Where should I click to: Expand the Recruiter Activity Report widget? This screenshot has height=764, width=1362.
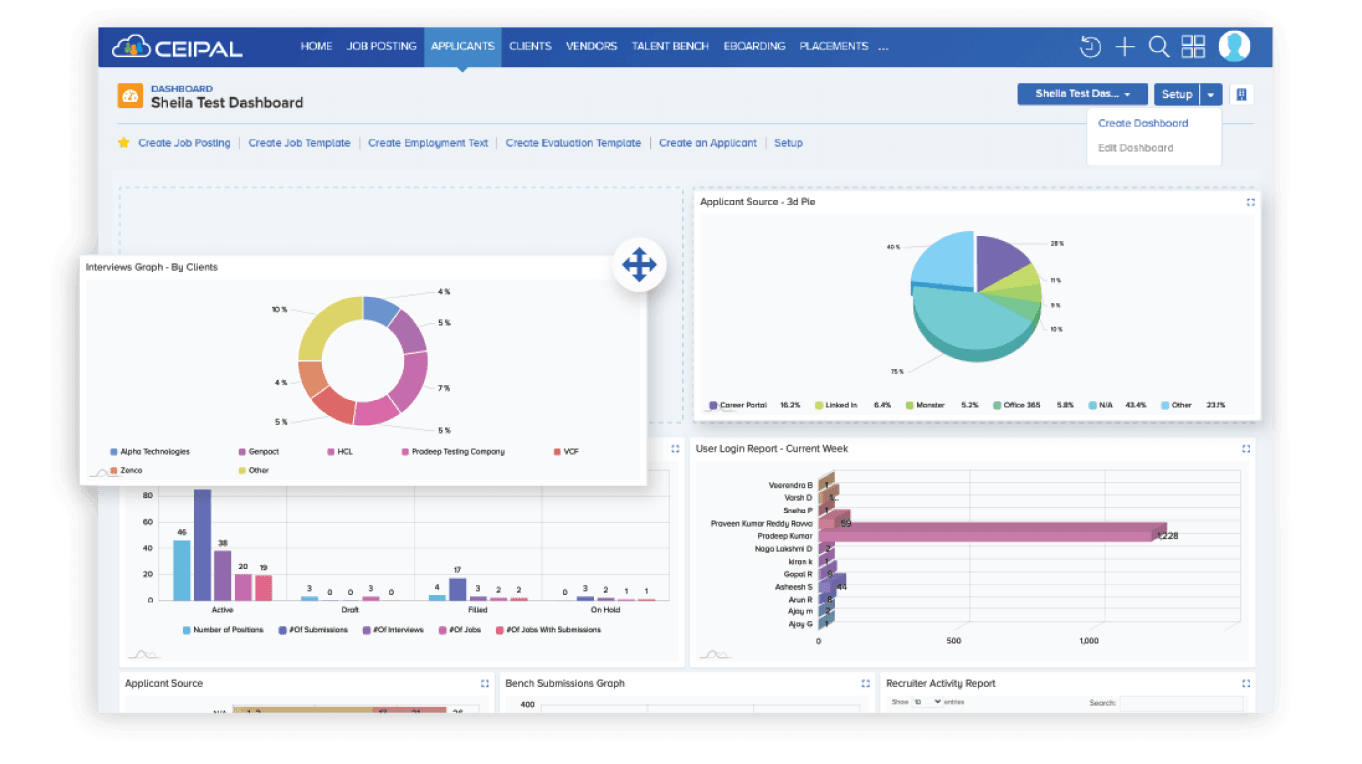[x=1246, y=684]
